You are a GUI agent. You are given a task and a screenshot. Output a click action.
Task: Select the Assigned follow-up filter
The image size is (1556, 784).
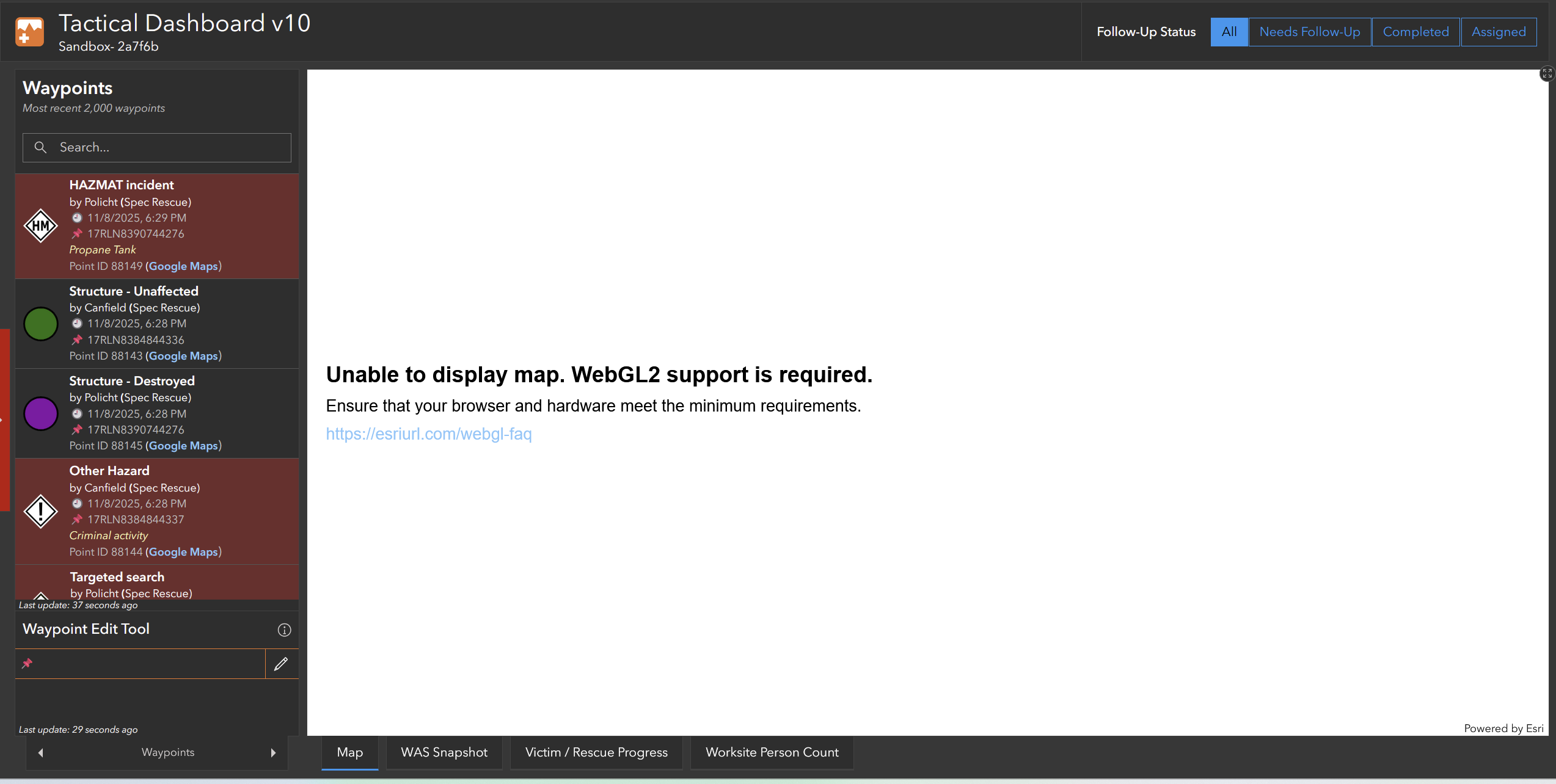coord(1498,31)
